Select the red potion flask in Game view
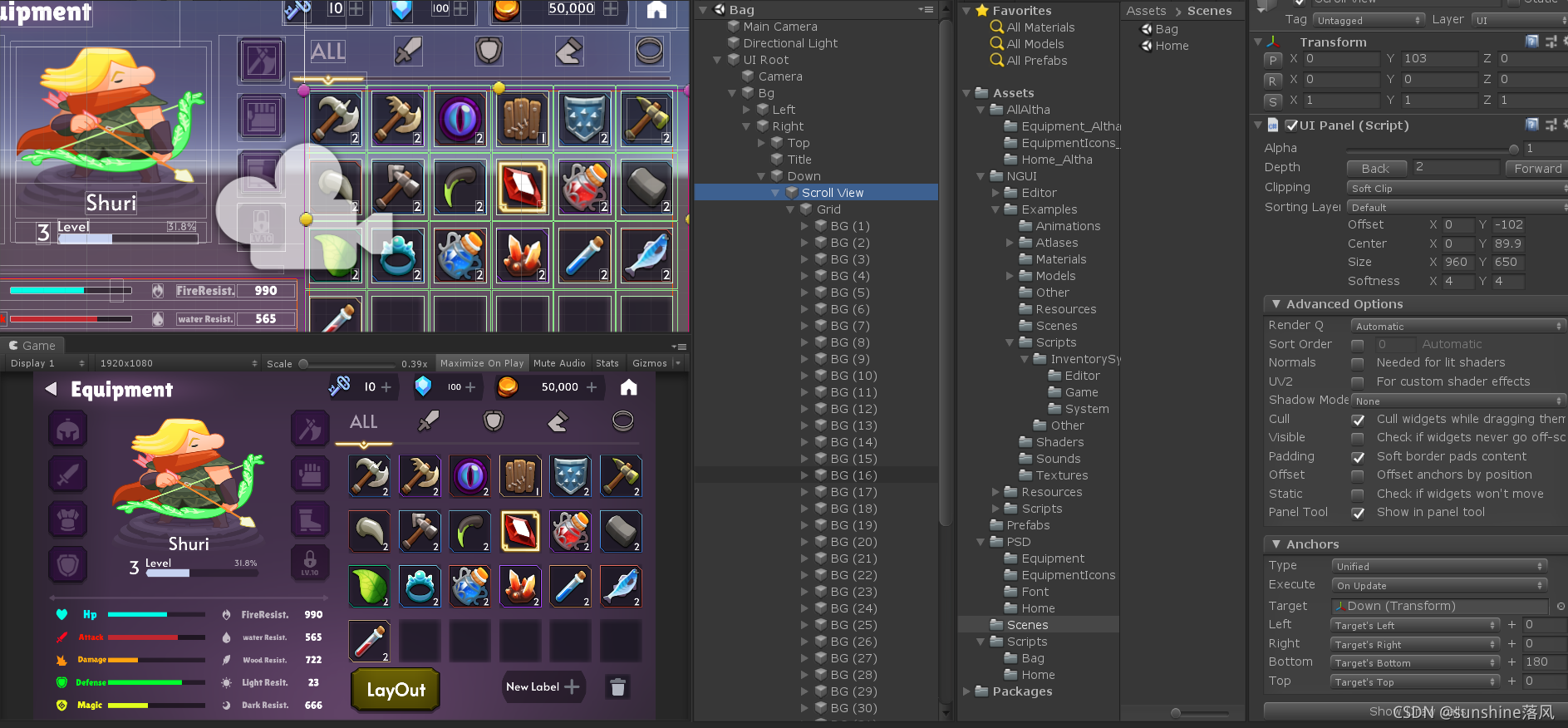 (571, 531)
